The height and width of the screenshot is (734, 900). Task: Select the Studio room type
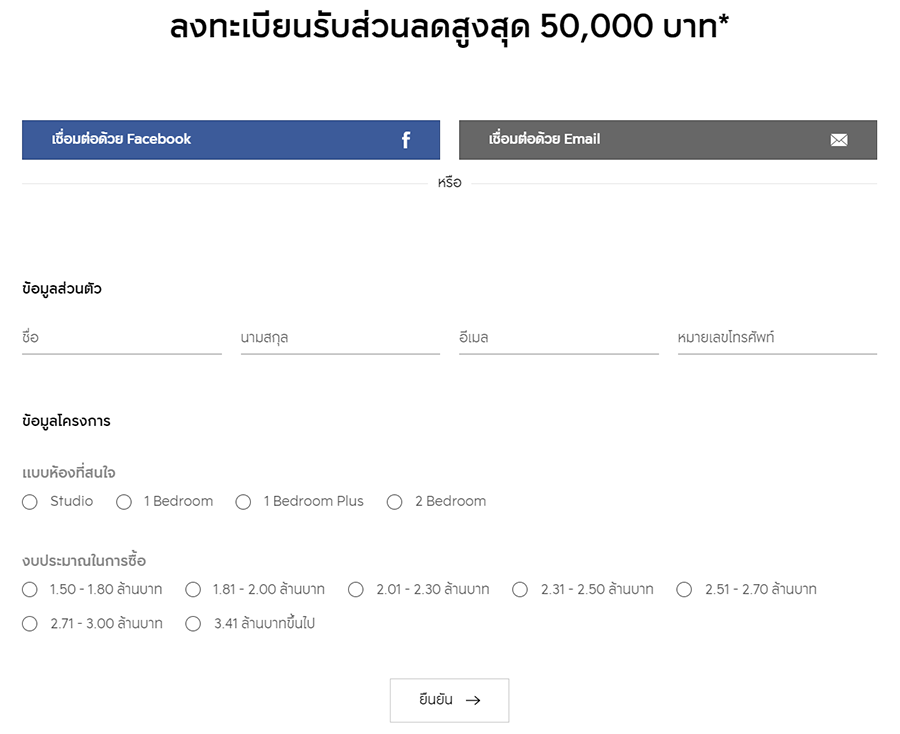tap(30, 502)
